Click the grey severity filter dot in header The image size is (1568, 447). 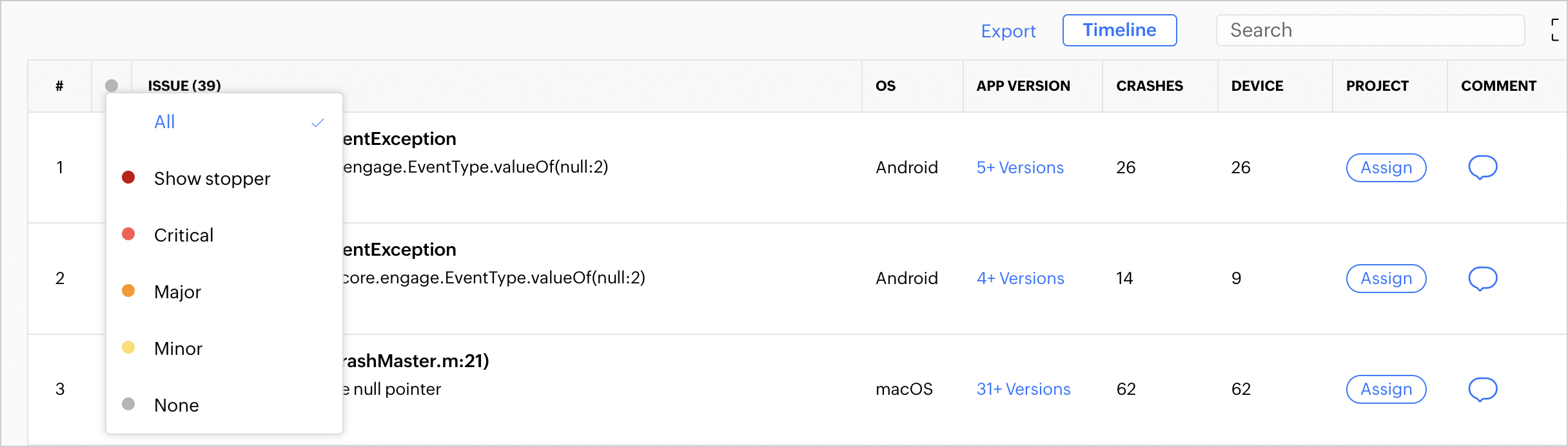(x=112, y=86)
